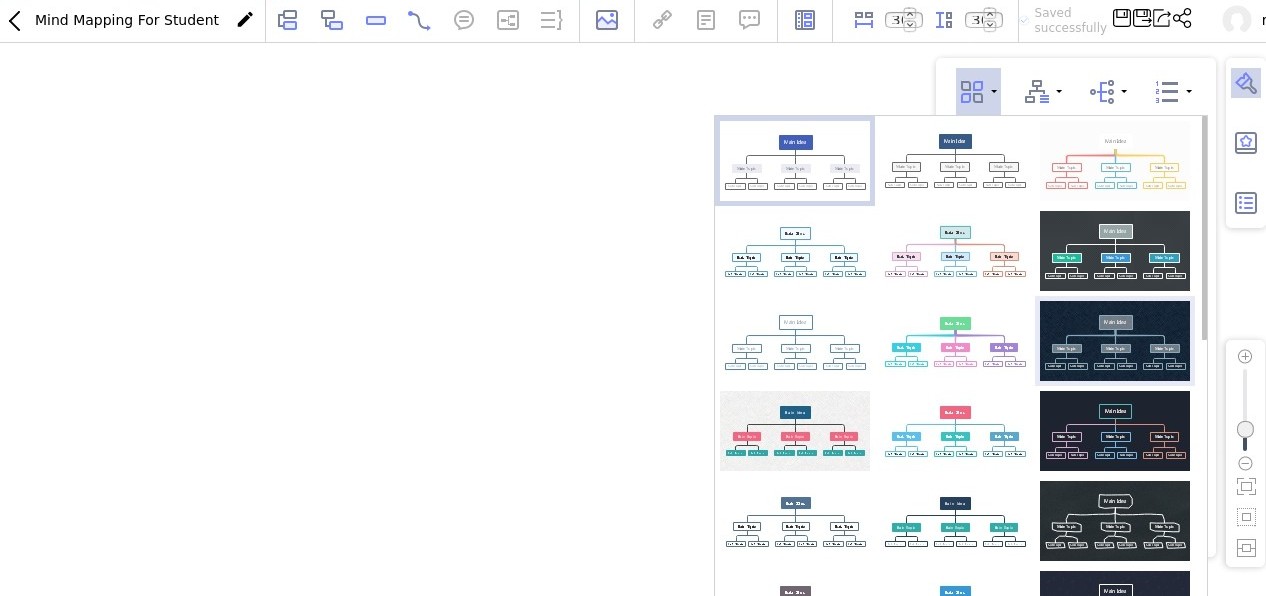Screen dimensions: 1266x596
Task: Open the connector style dropdown
Action: [x=1108, y=92]
